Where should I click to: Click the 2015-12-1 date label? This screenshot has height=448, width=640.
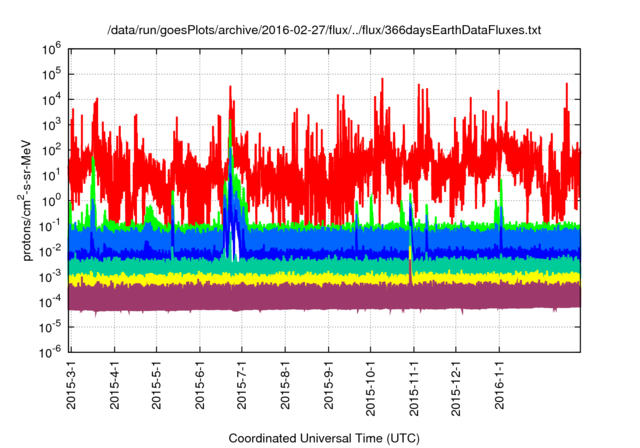(x=456, y=388)
